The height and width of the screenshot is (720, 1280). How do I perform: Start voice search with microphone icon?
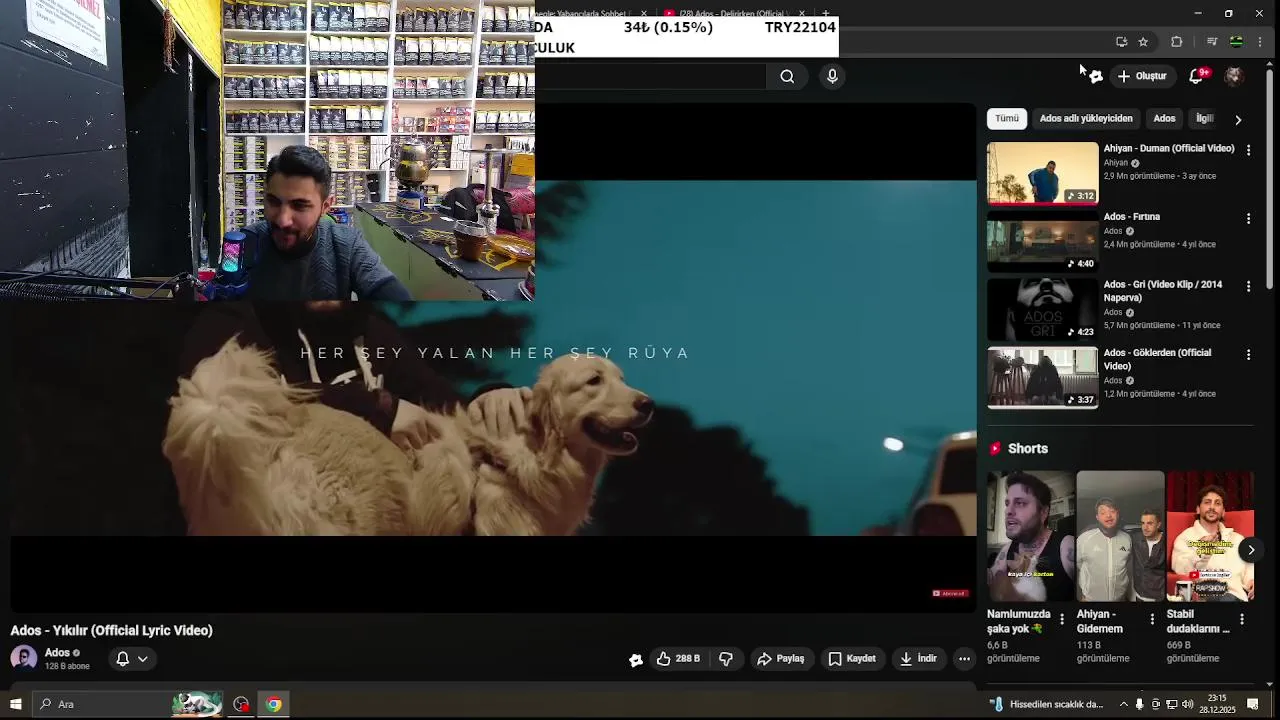[x=832, y=76]
